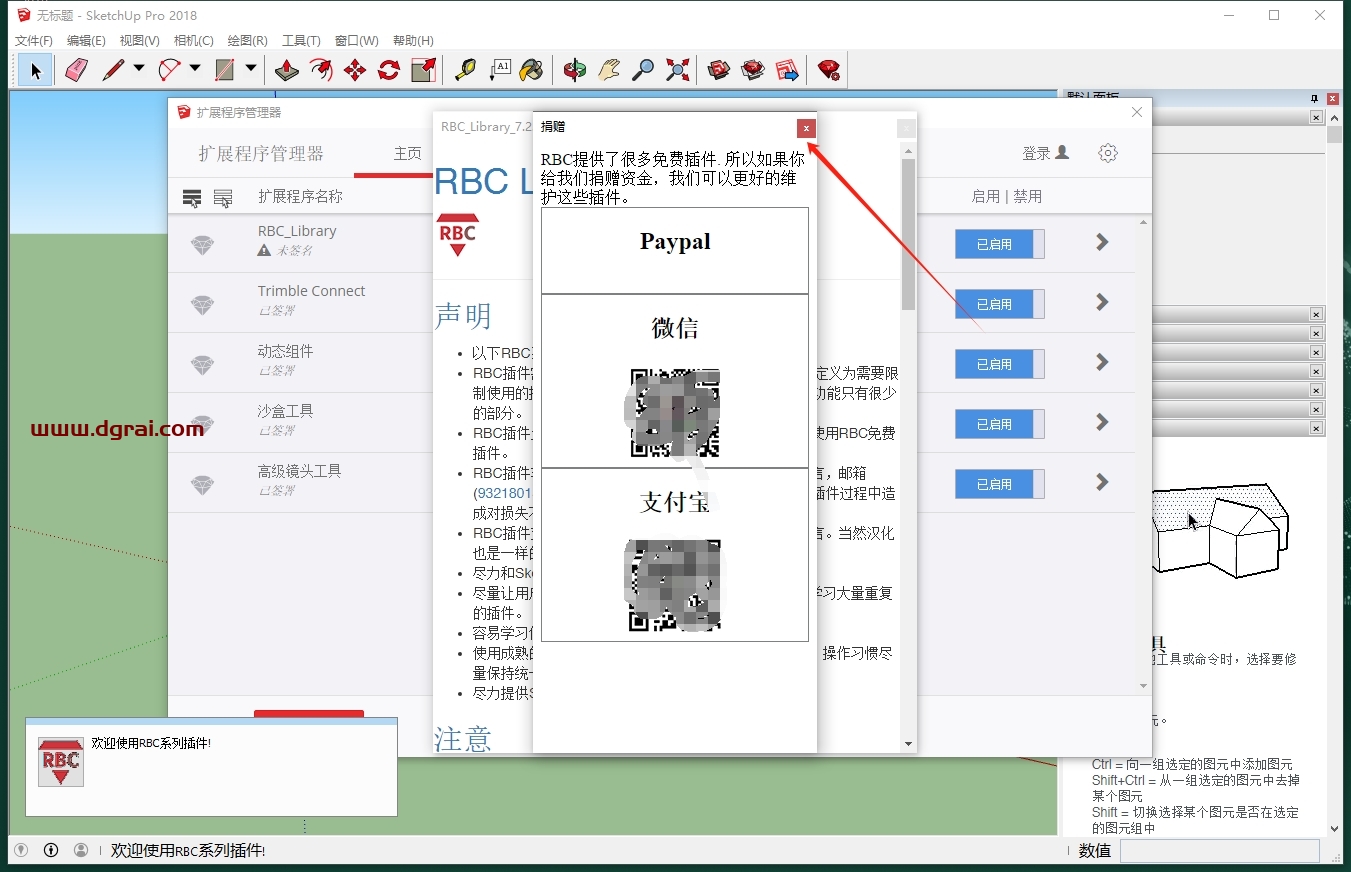Click RBC logo in welcome popup
The height and width of the screenshot is (872, 1351).
point(61,762)
